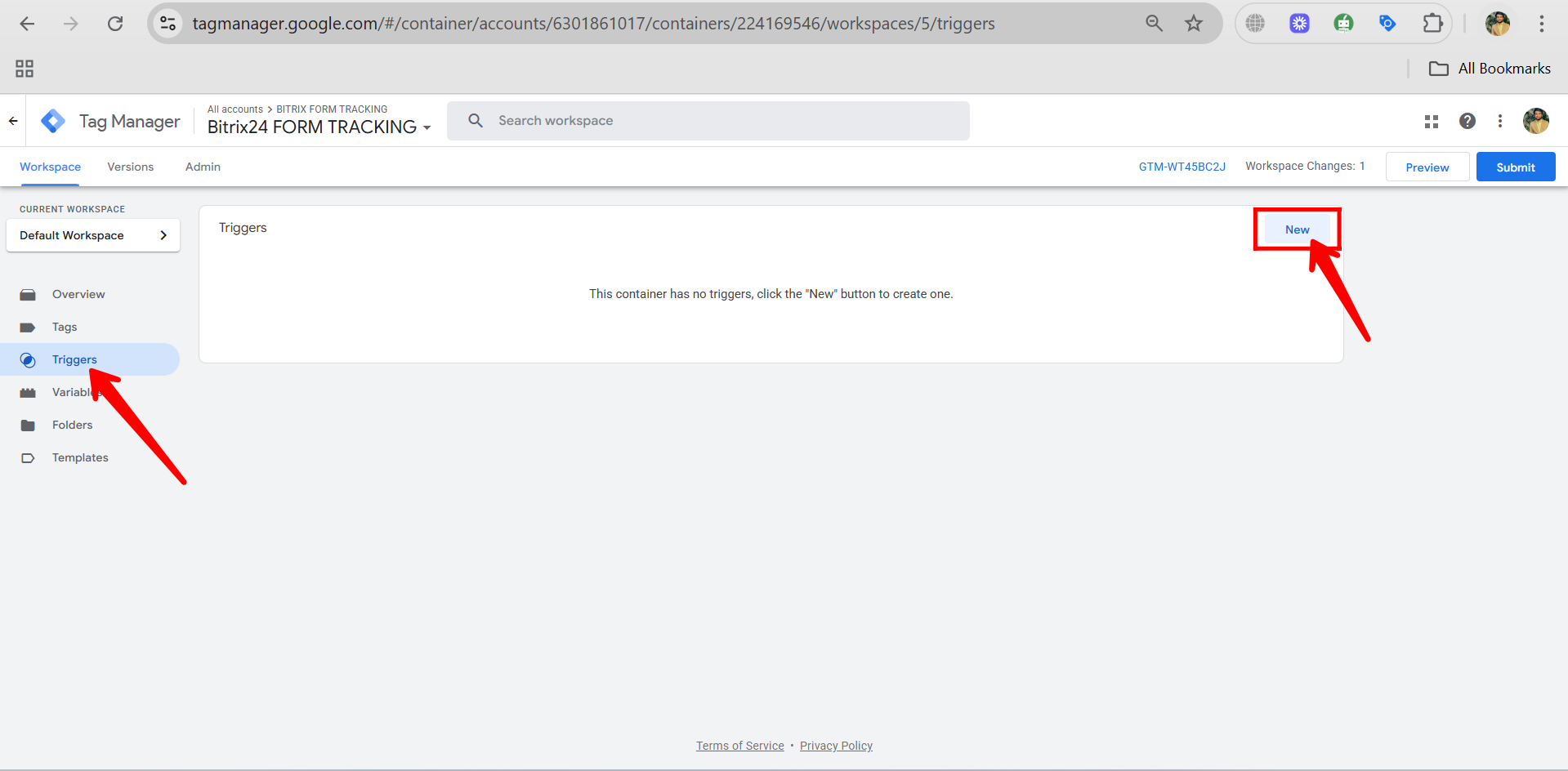Open Tag Manager more options menu

[x=1500, y=121]
